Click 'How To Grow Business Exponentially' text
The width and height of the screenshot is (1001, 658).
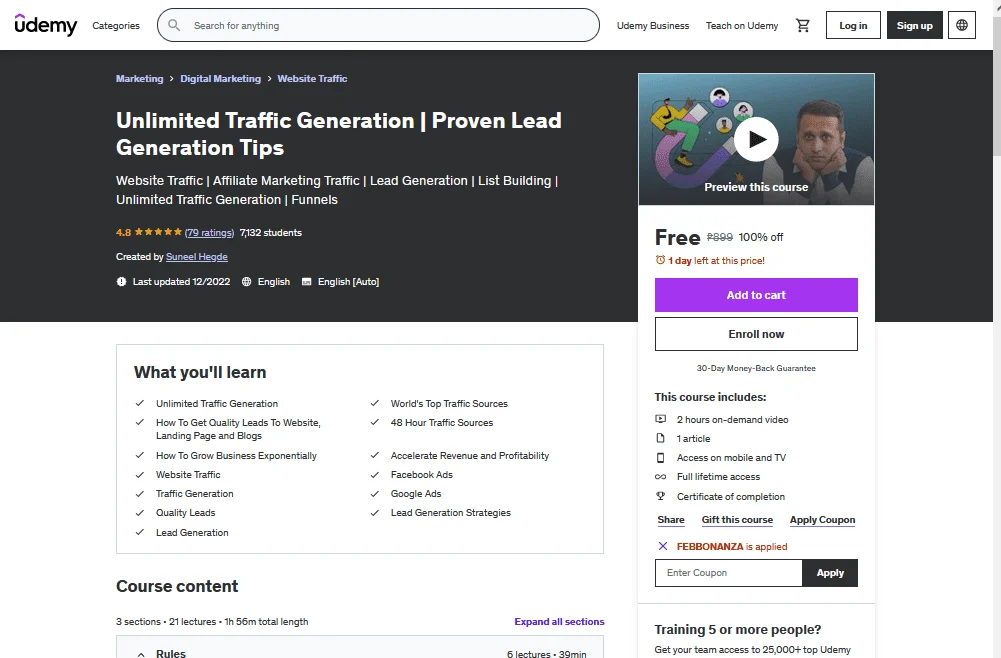pyautogui.click(x=236, y=456)
